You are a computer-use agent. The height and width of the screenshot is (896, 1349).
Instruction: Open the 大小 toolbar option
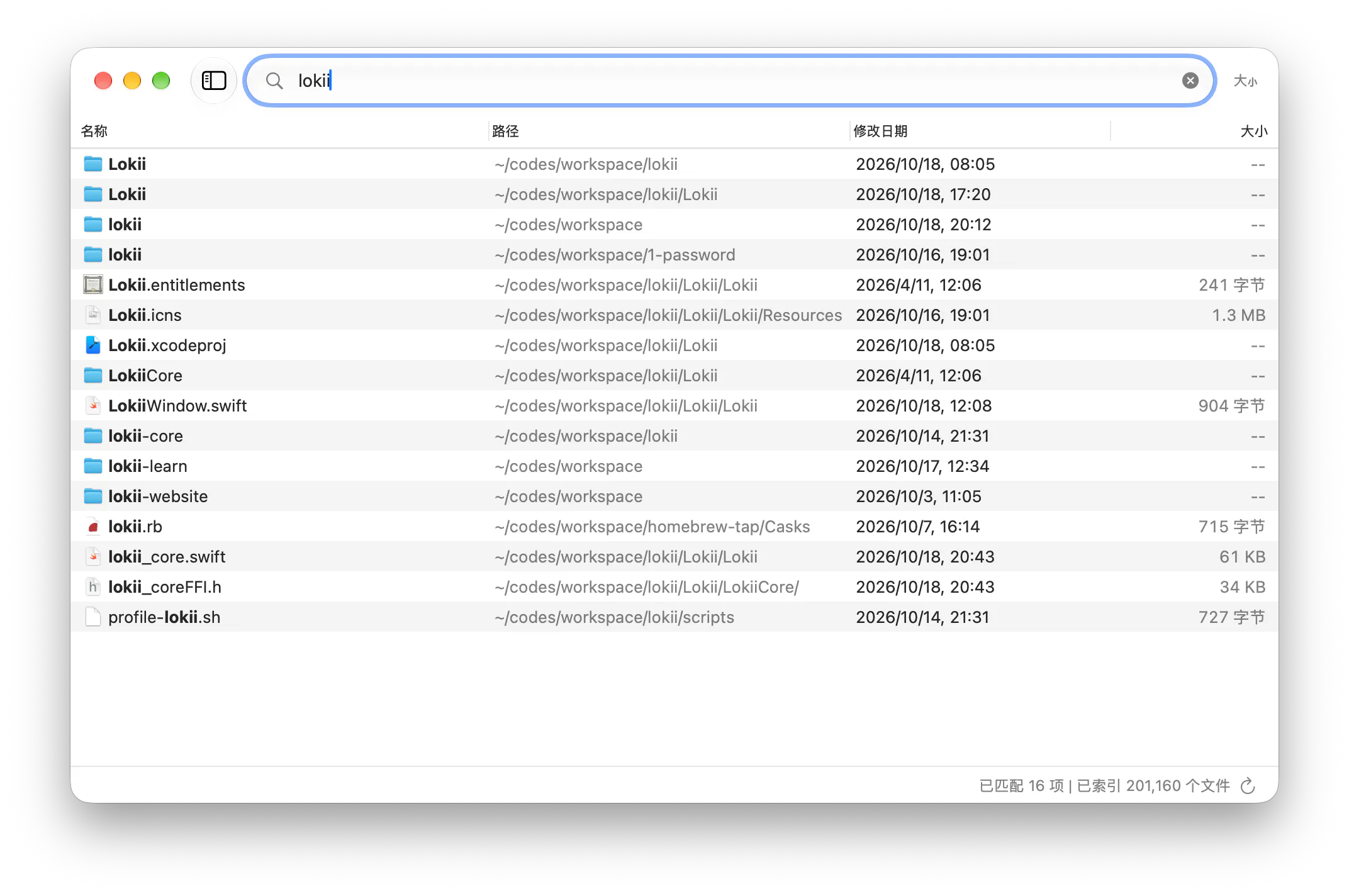1245,81
